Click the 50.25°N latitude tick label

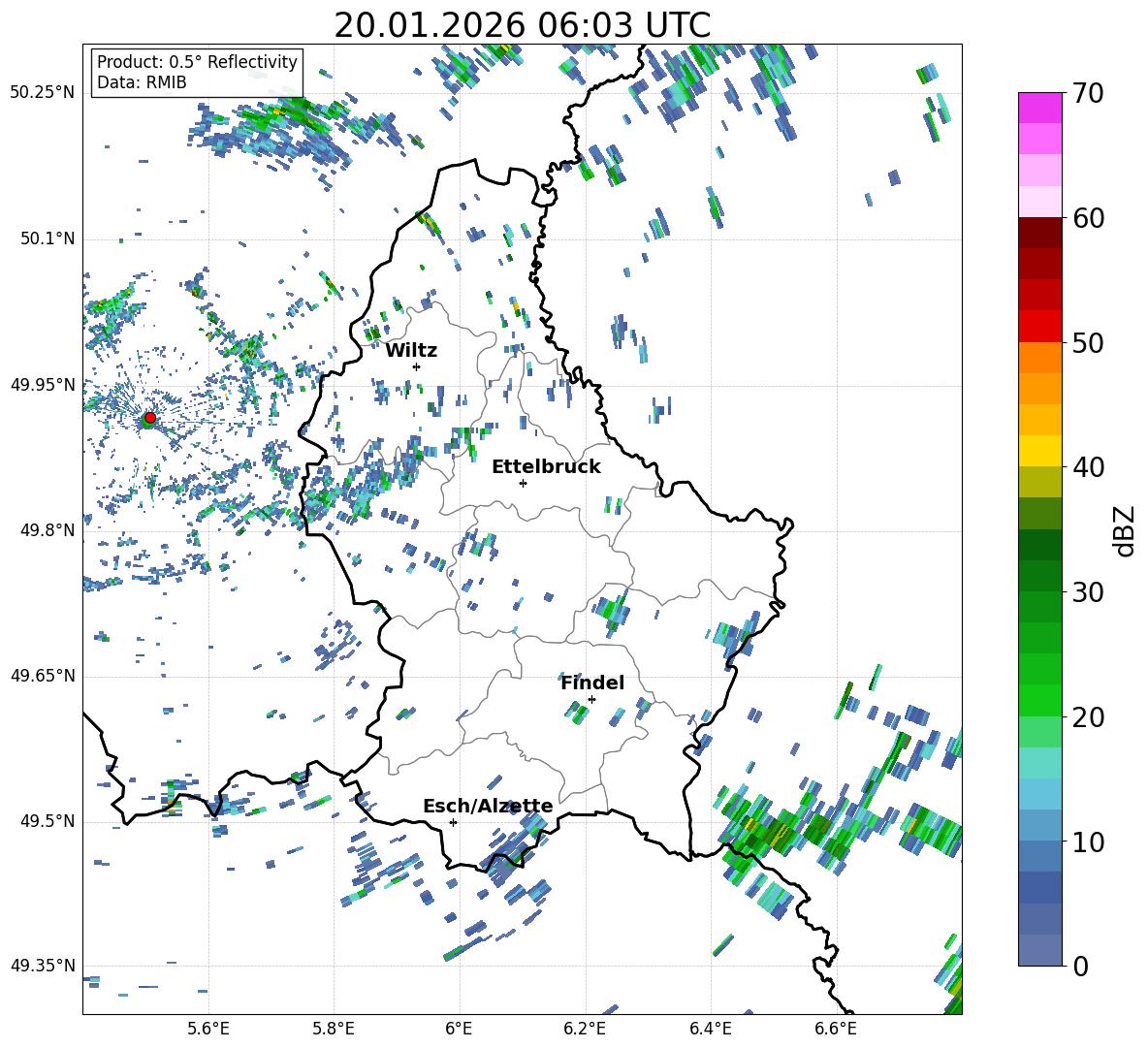point(42,93)
